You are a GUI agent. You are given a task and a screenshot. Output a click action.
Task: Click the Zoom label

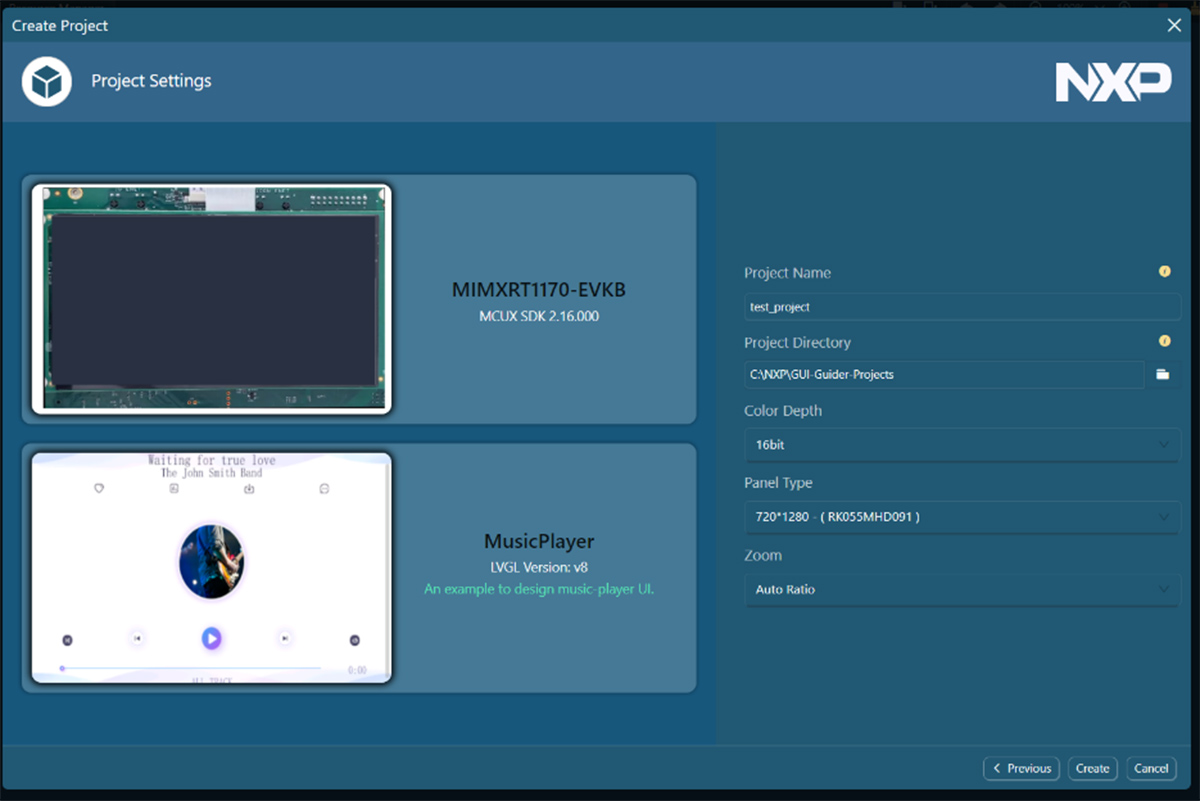tap(763, 555)
